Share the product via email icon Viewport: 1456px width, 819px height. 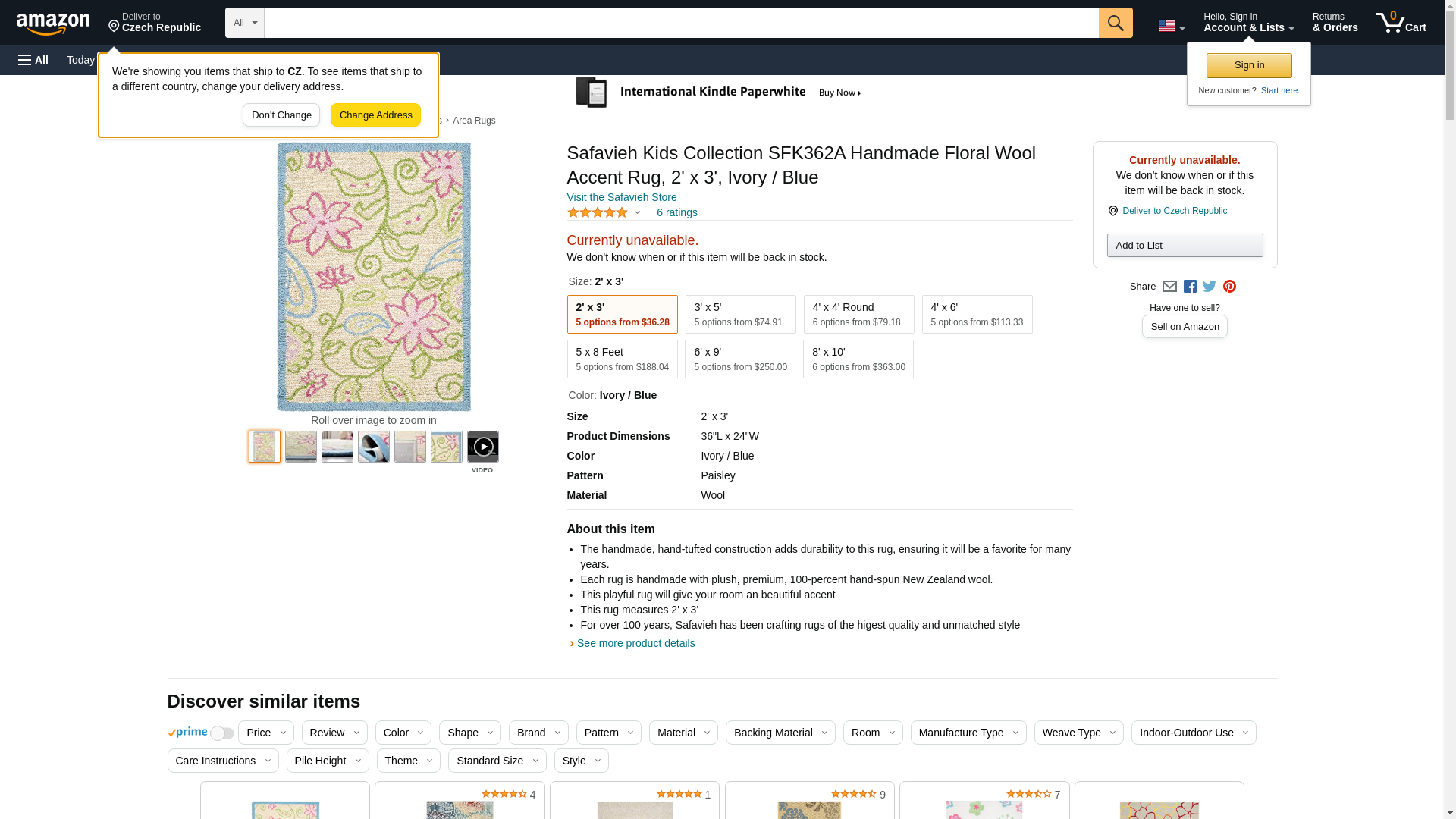tap(1169, 287)
